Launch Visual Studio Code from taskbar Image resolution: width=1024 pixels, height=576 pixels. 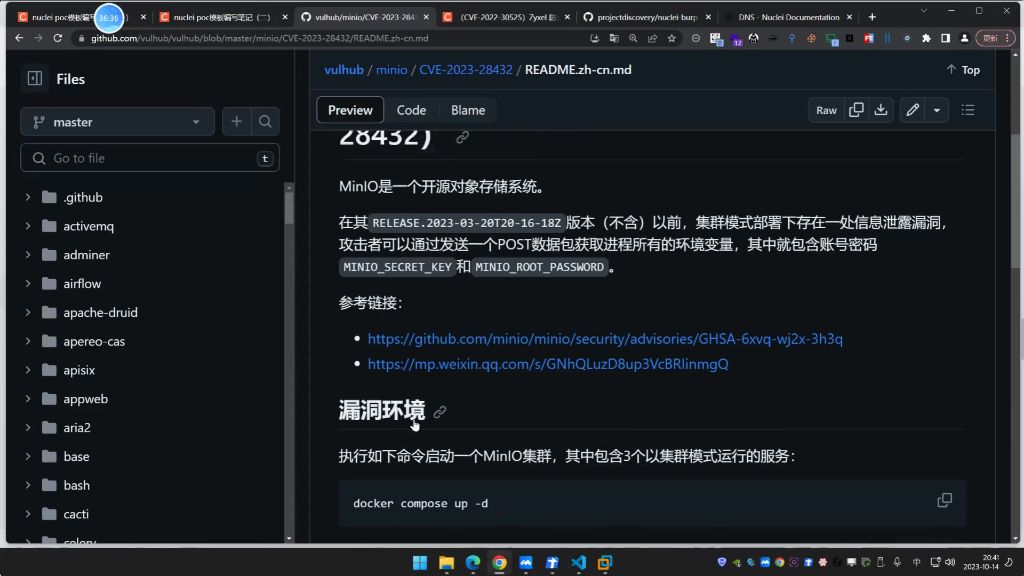pyautogui.click(x=579, y=562)
